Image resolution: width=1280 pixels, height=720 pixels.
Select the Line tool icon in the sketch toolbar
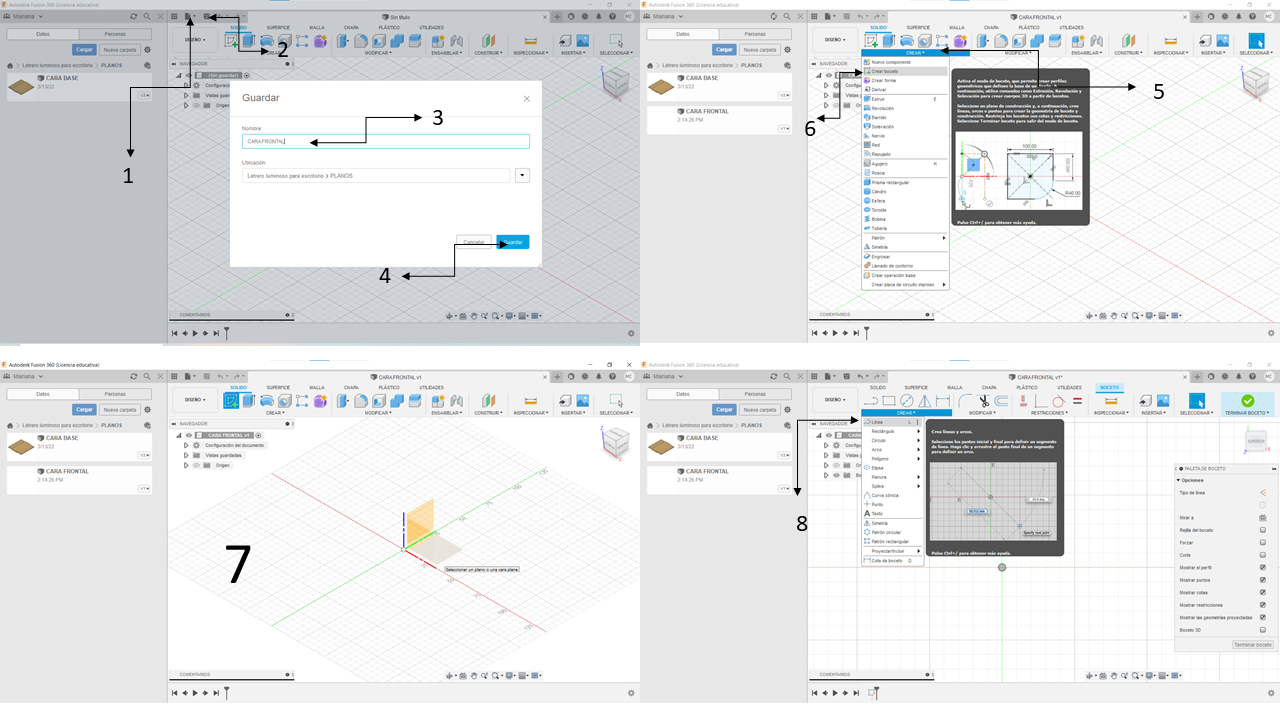[871, 401]
